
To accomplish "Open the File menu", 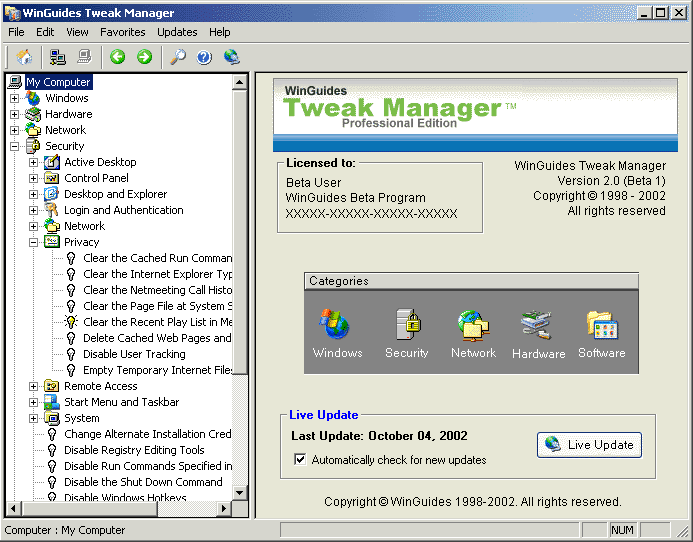I will tap(16, 32).
